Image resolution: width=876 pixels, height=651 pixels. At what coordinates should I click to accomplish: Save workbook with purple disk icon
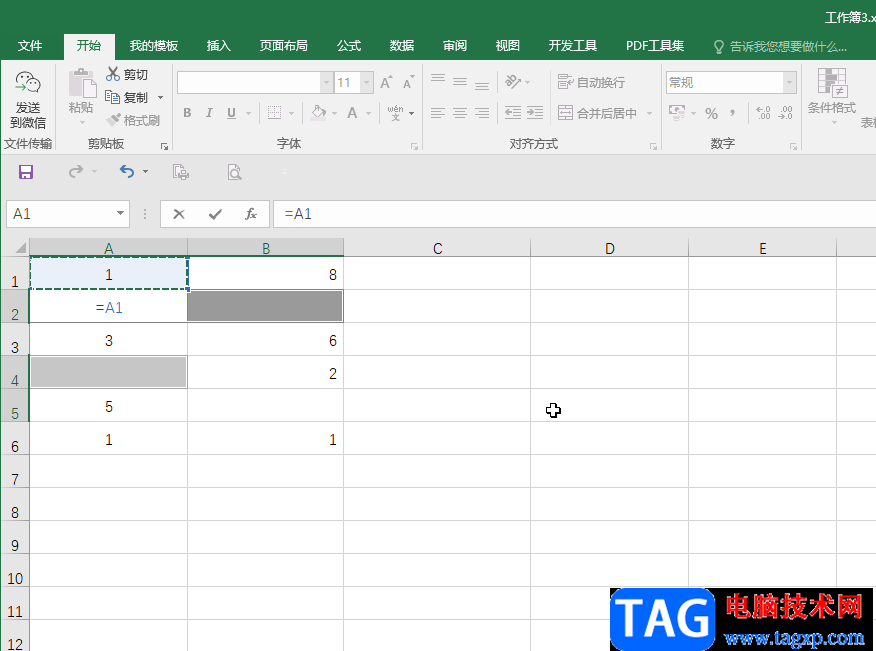[x=26, y=172]
